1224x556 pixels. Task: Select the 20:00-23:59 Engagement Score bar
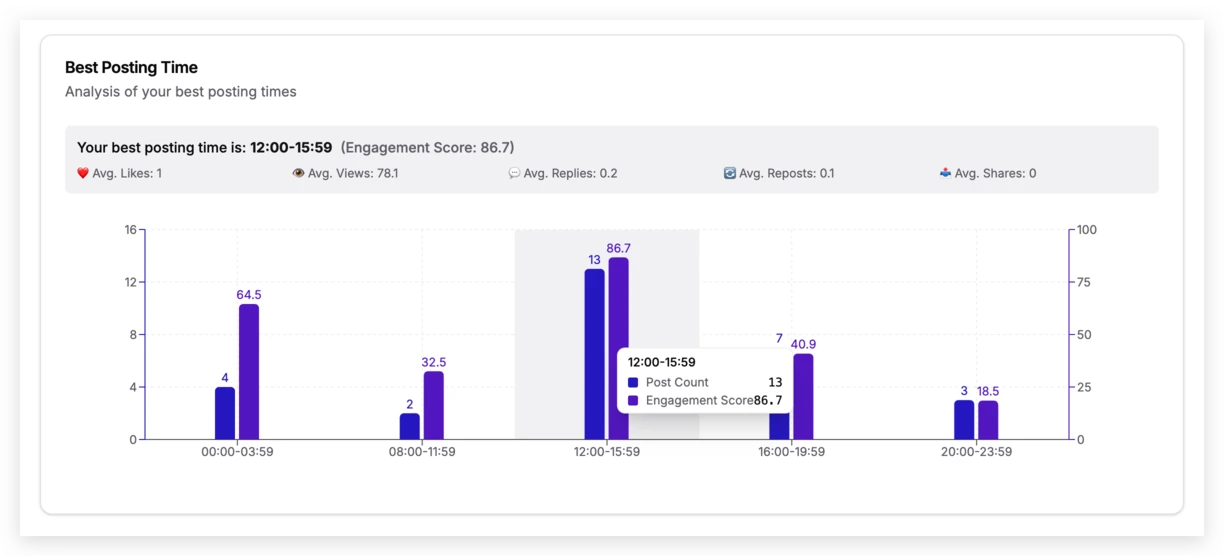point(988,420)
